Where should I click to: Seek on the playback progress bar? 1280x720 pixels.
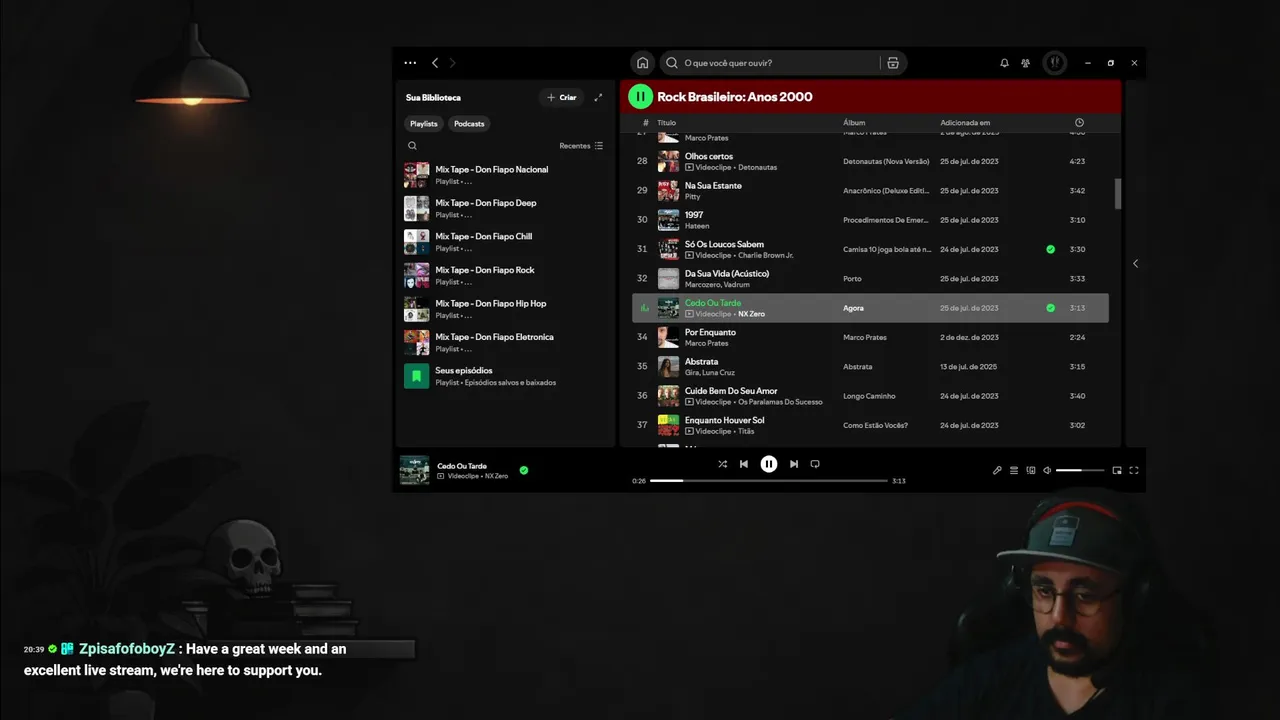[x=769, y=481]
